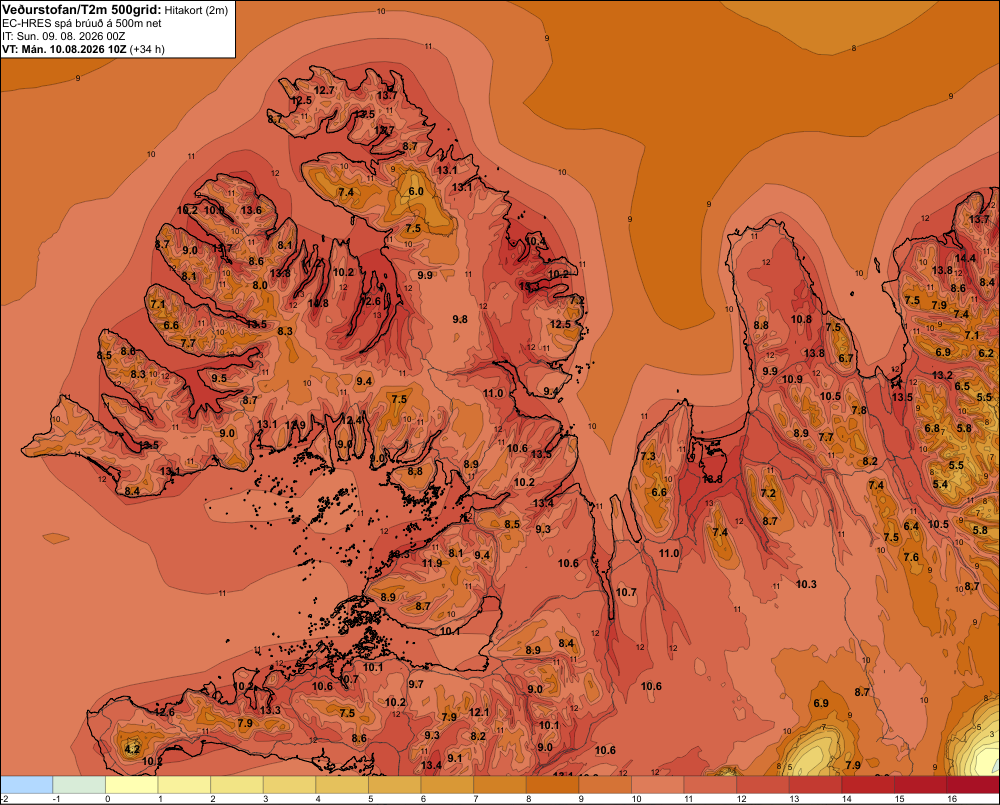The width and height of the screenshot is (1000, 805).
Task: Select the 13.2 temperature value
Action: pyautogui.click(x=942, y=375)
